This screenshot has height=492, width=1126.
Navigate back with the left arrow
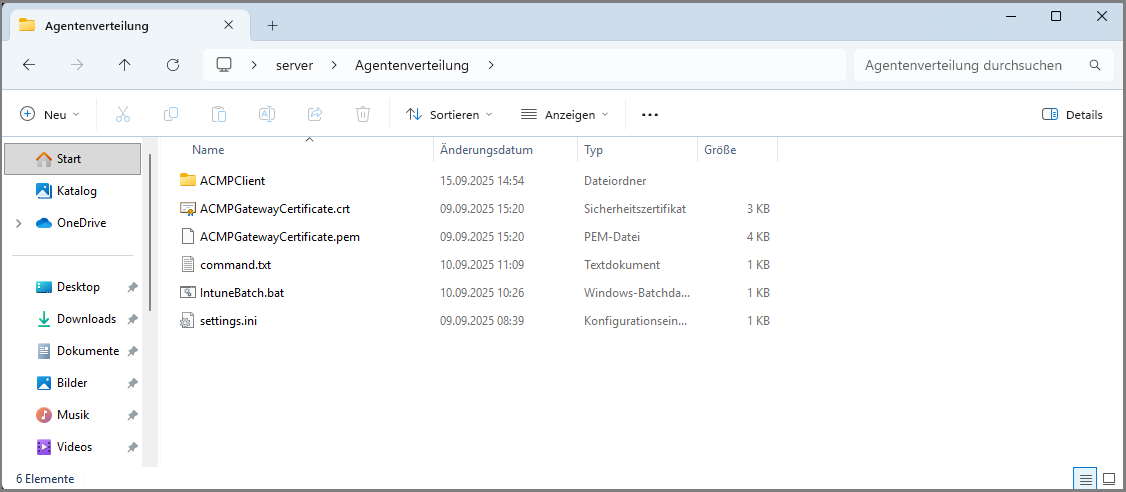[x=29, y=65]
